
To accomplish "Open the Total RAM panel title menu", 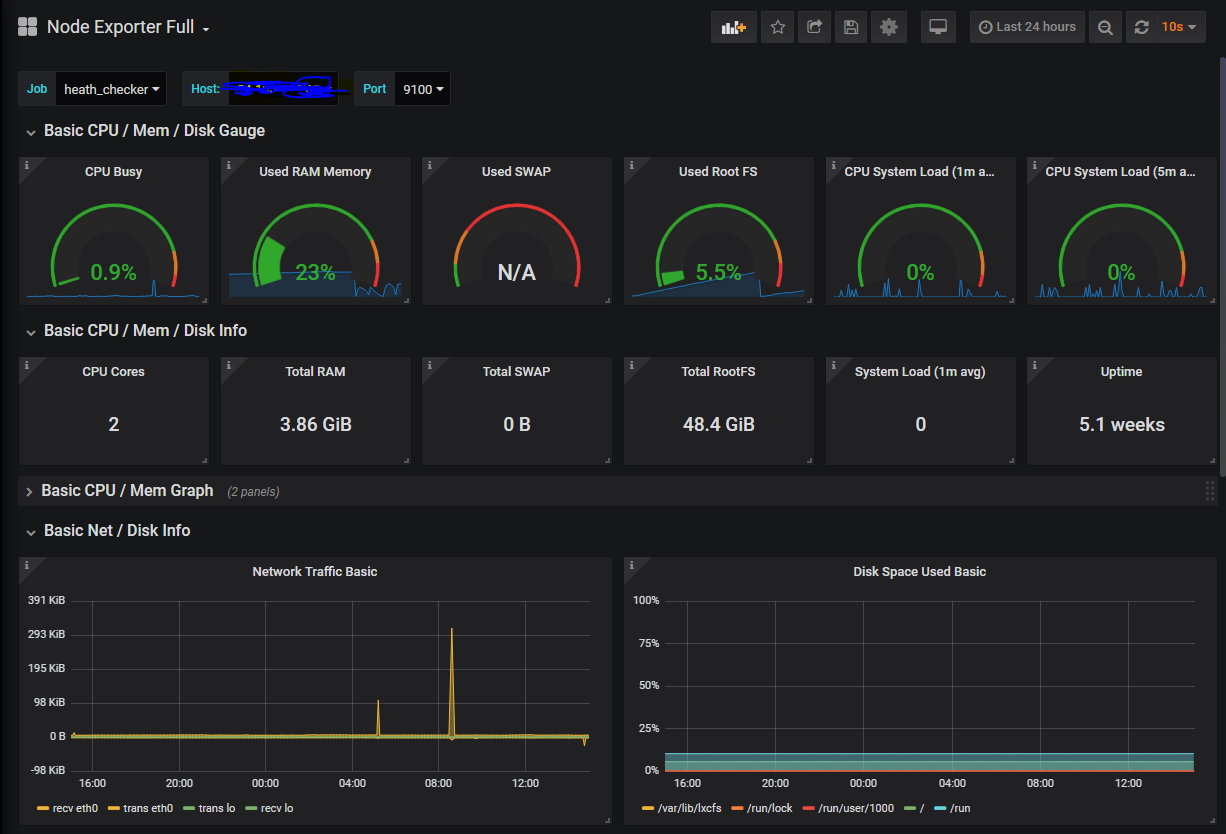I will tap(315, 372).
